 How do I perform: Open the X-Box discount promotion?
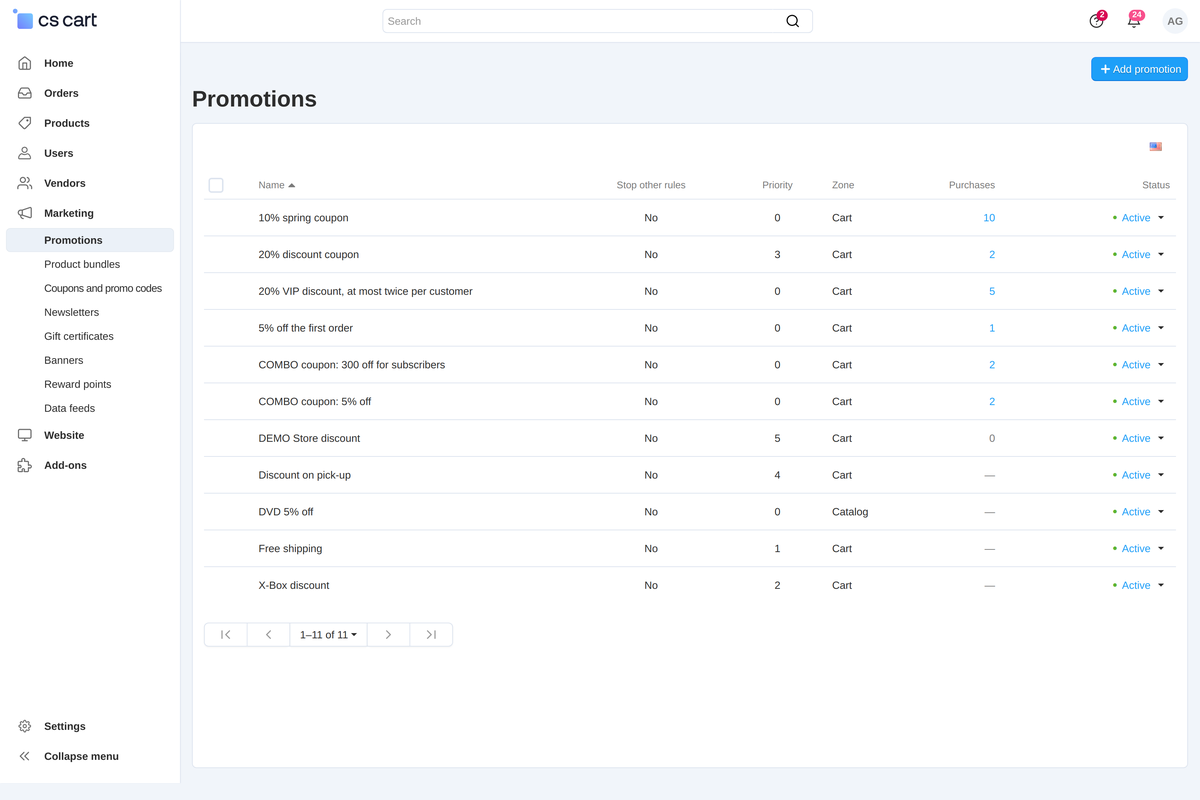(294, 585)
